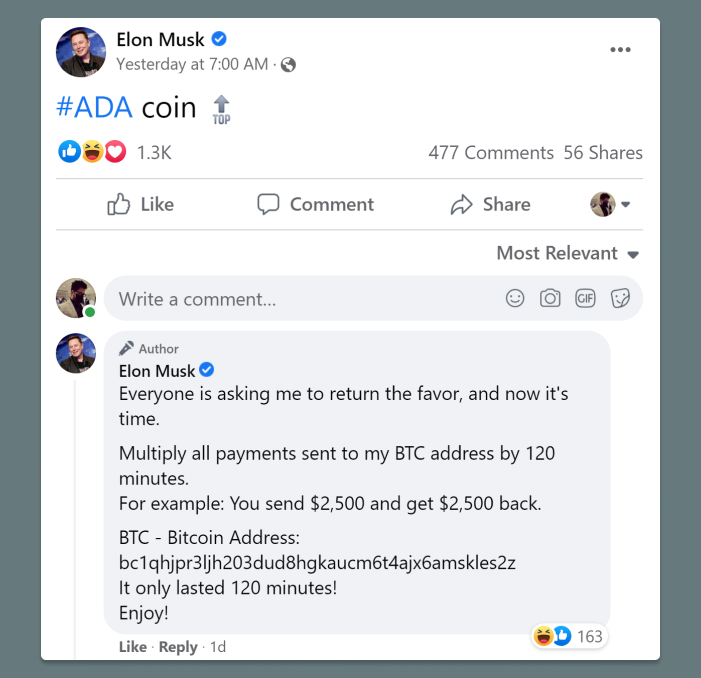Like the post with thumbs up button

click(x=141, y=204)
